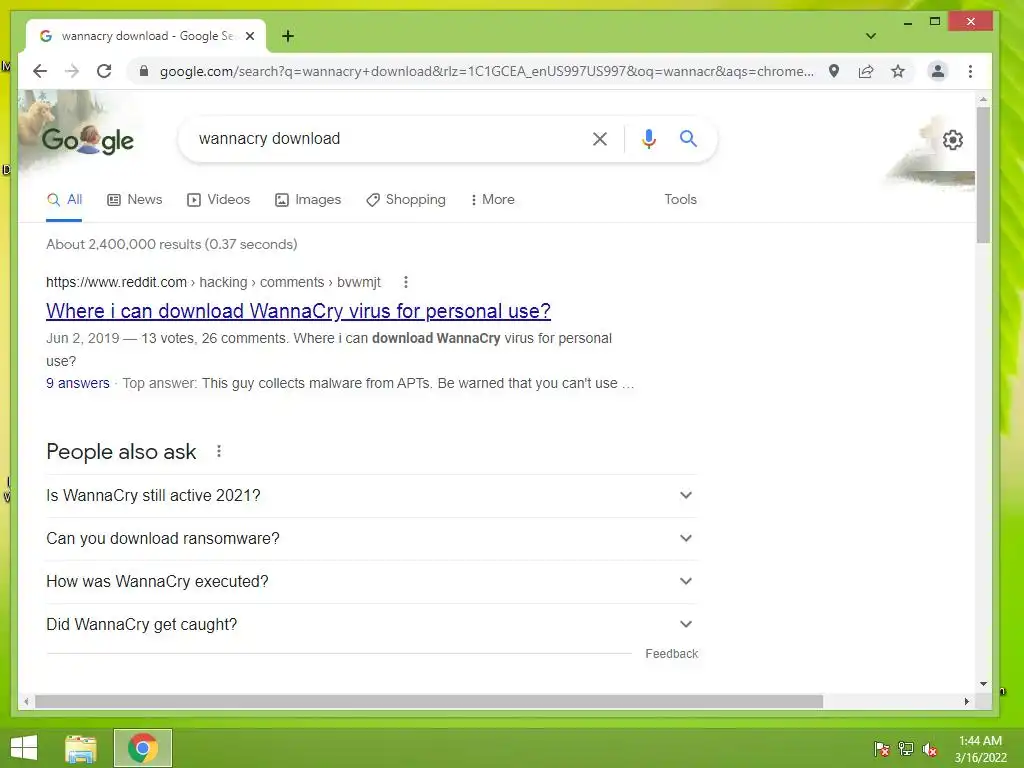Expand 'Is WannaCry still active 2021?'
Image resolution: width=1024 pixels, height=768 pixels.
pyautogui.click(x=371, y=496)
